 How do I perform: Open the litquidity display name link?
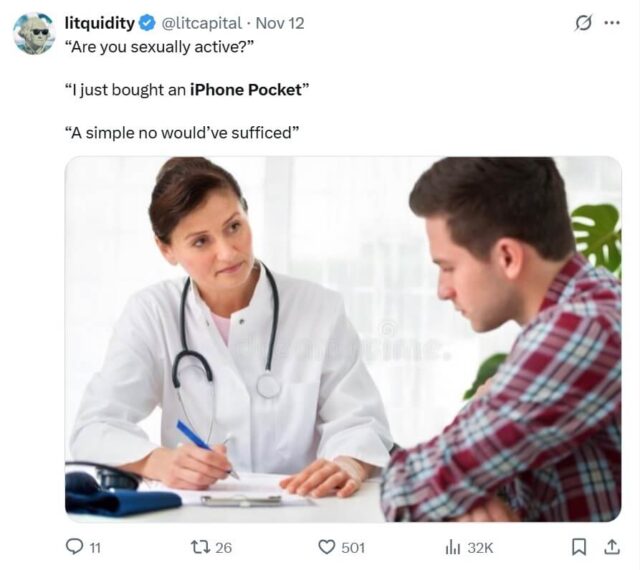[x=100, y=23]
